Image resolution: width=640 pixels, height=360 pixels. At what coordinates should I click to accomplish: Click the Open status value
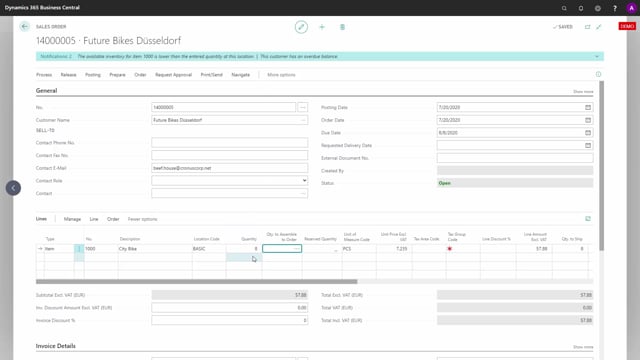[x=515, y=183]
